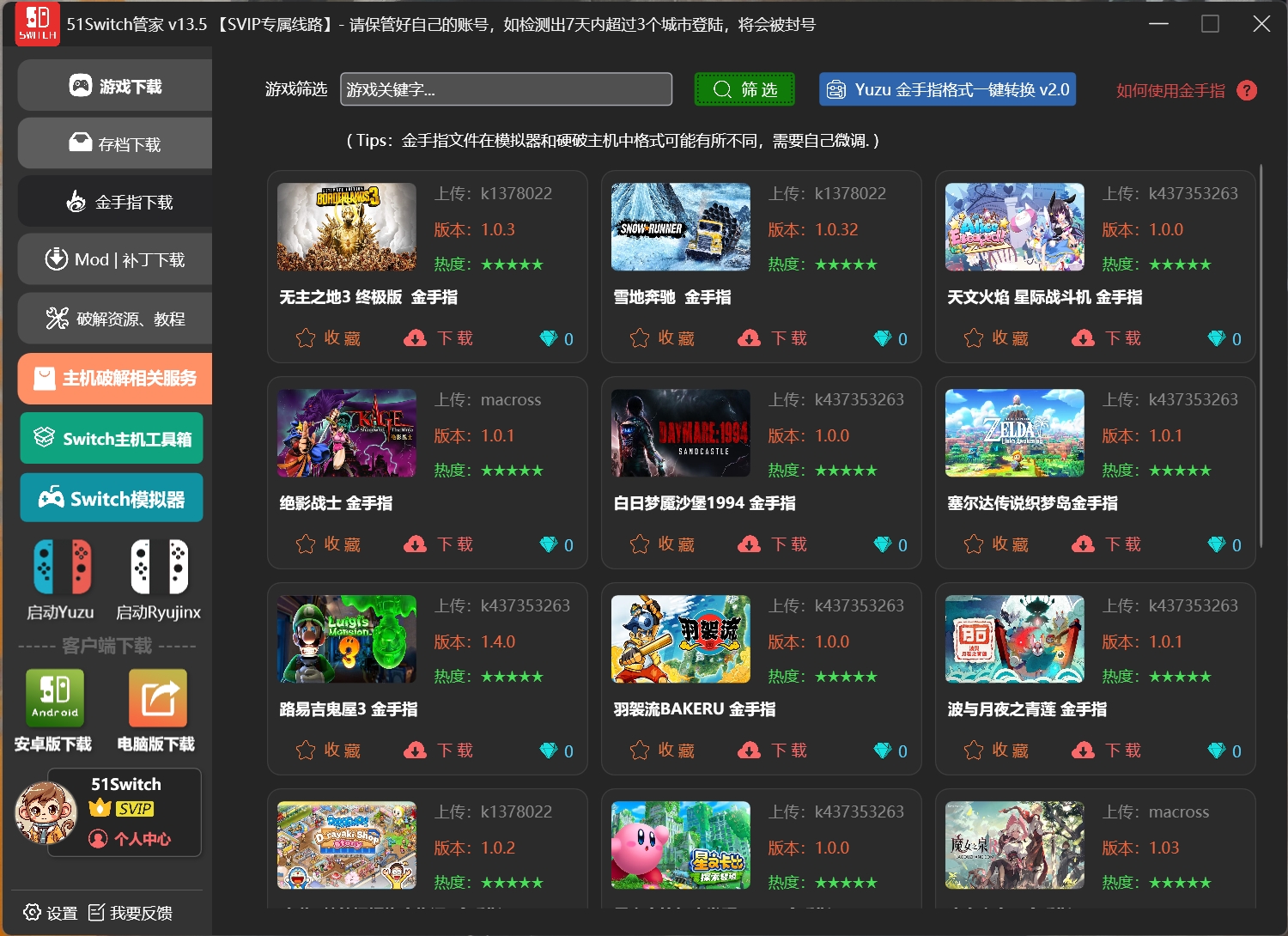Click Switch主机工具箱 green button
This screenshot has height=936, width=1288.
pos(112,438)
